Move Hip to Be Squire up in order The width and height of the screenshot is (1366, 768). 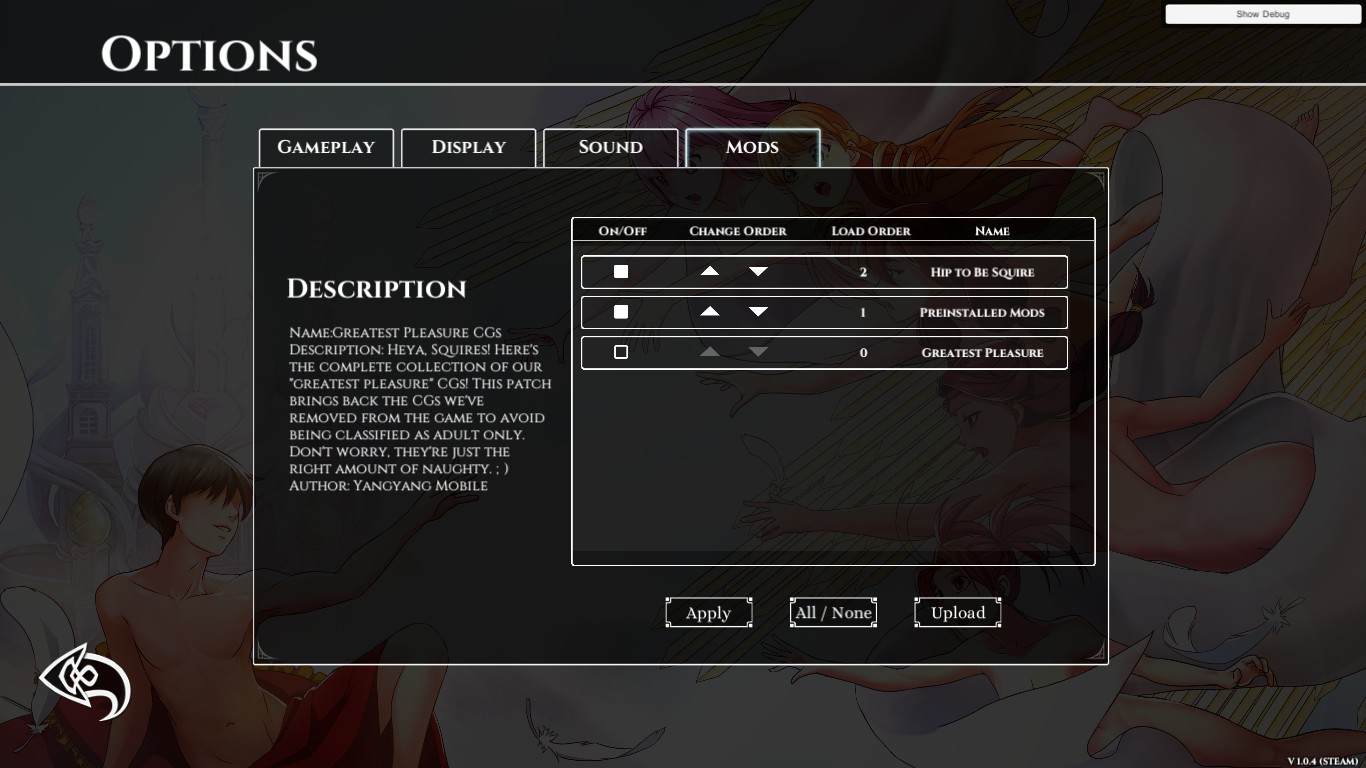[x=710, y=272]
